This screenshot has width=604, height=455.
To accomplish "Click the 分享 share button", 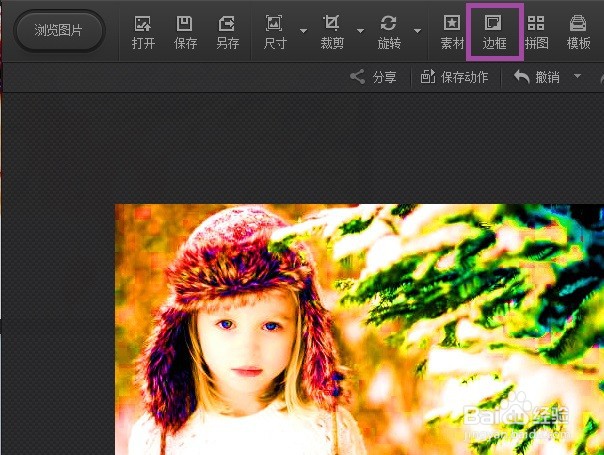I will tap(373, 77).
